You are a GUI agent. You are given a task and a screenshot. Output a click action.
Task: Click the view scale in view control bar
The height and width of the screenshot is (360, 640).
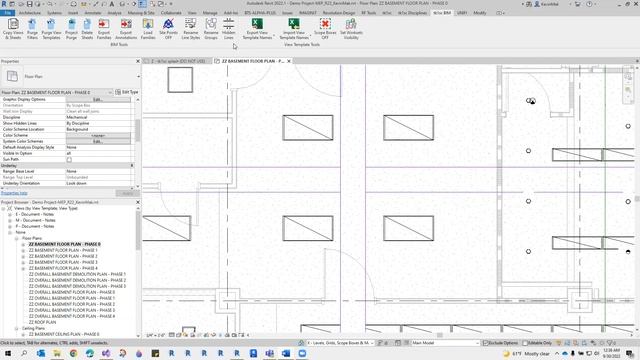(x=156, y=335)
